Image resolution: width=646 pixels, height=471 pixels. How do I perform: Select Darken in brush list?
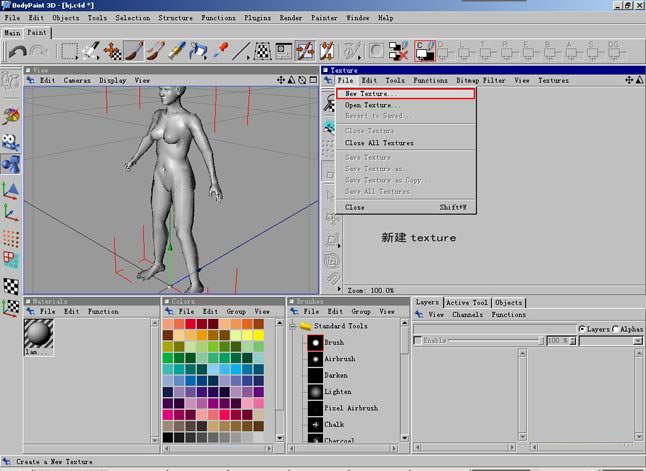tap(336, 375)
